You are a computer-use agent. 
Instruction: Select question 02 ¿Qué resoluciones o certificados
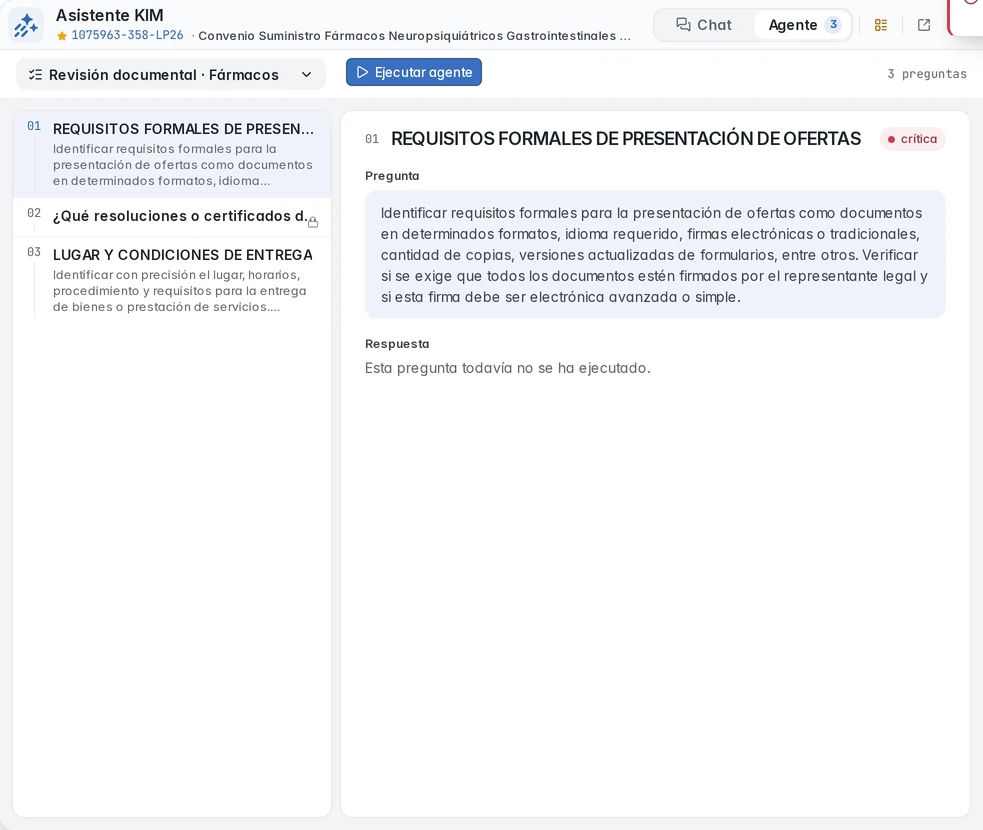pos(172,217)
